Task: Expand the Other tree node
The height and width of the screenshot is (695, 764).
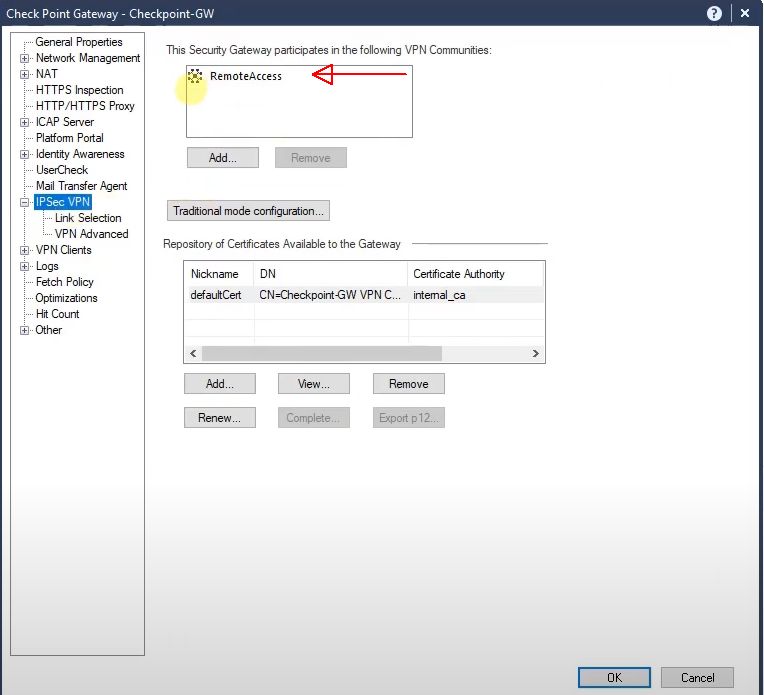Action: 24,330
